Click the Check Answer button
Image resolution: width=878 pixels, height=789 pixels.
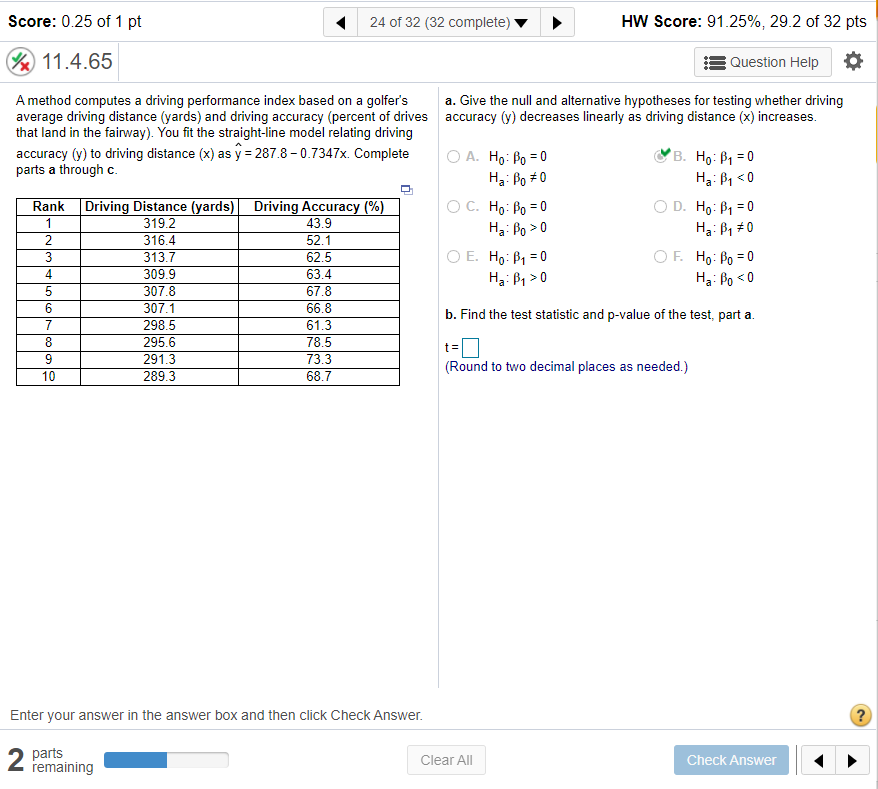731,760
